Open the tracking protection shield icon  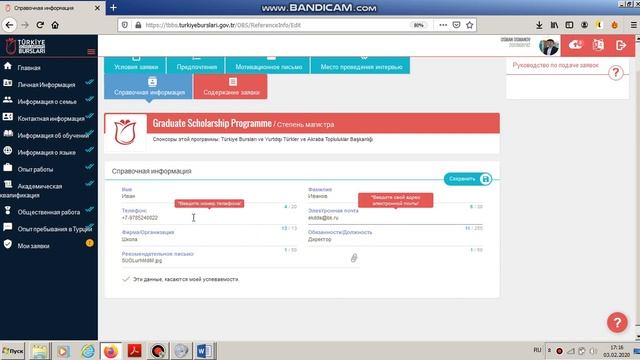point(125,25)
